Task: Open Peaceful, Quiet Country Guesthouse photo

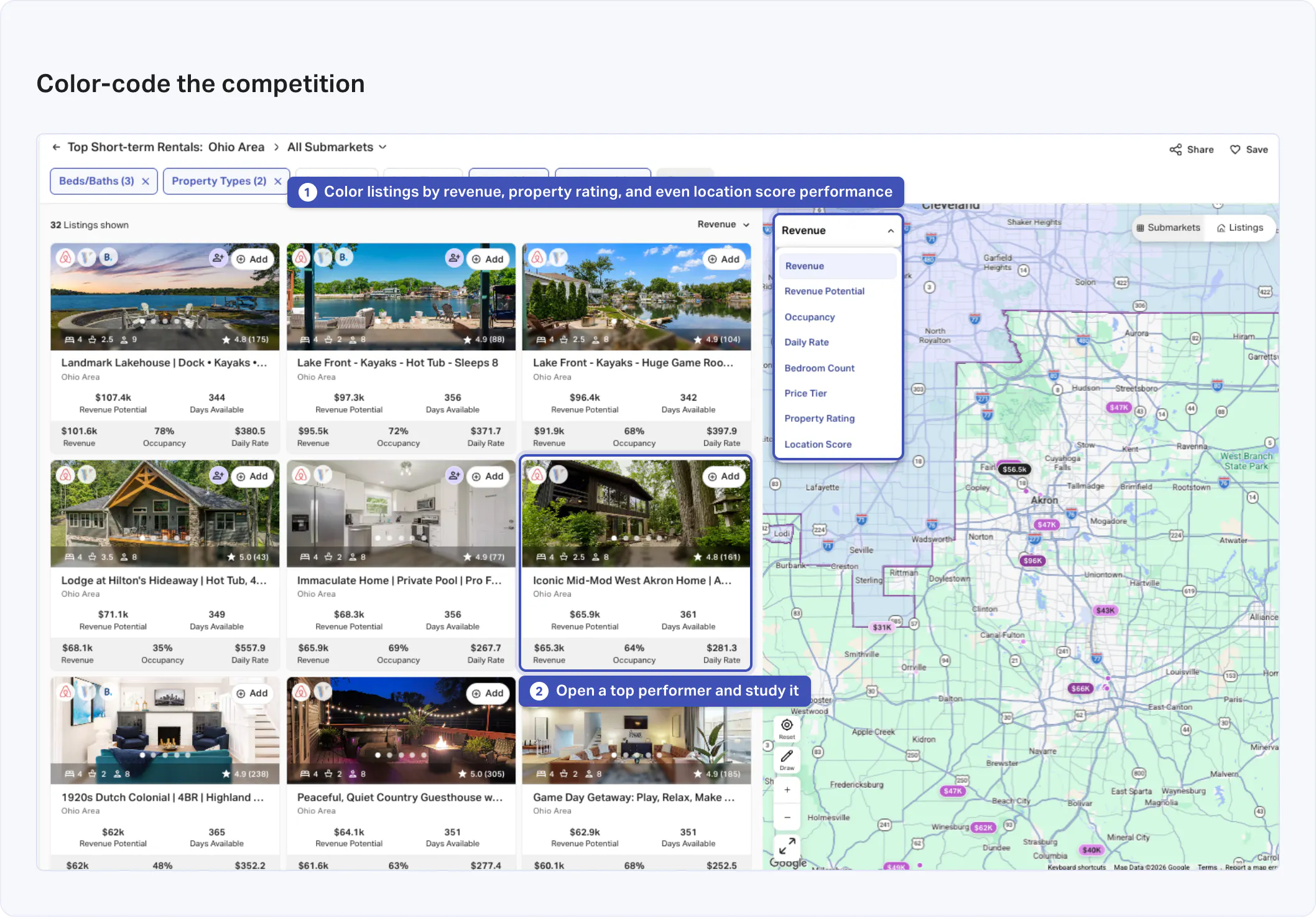Action: tap(401, 730)
